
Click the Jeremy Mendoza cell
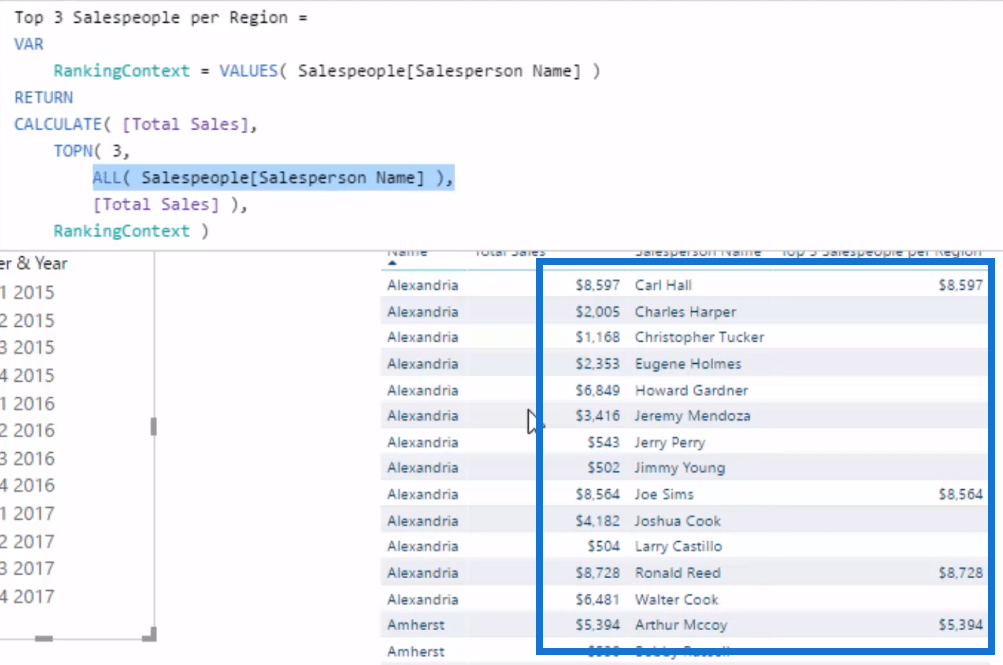tap(692, 416)
